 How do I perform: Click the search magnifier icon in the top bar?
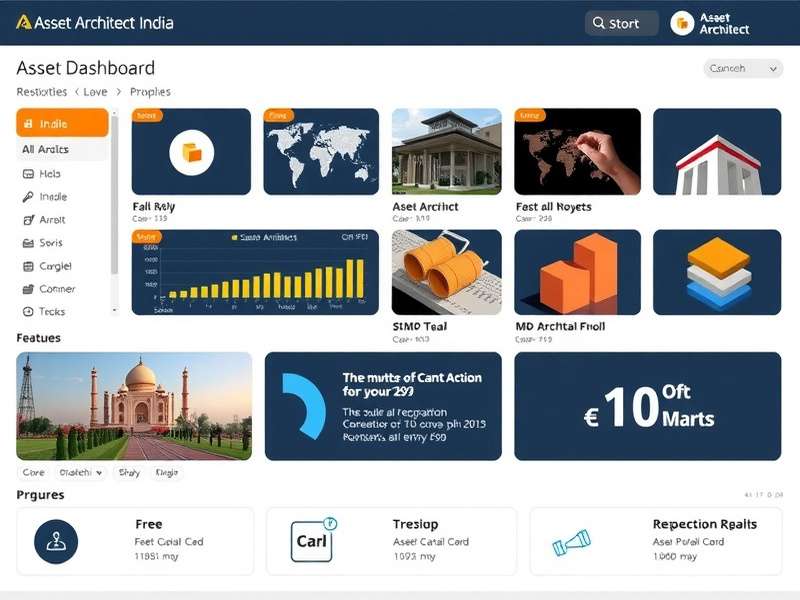pyautogui.click(x=598, y=22)
